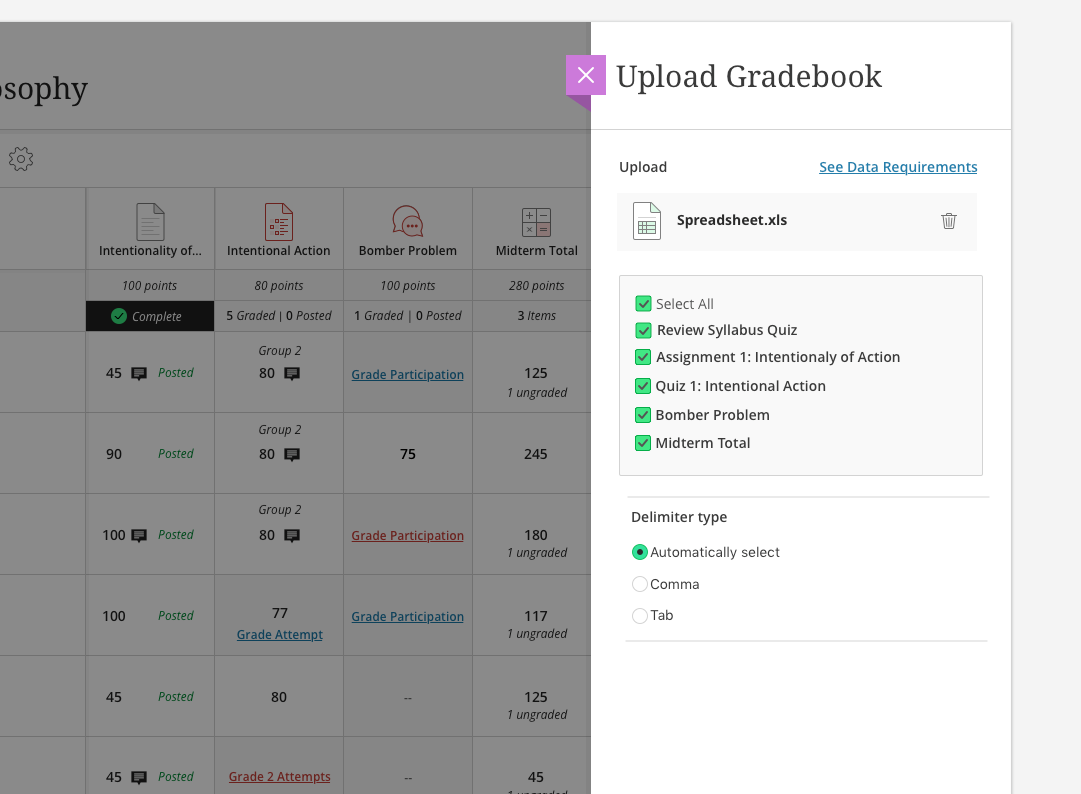Click the Delimiter type heading
1081x794 pixels.
point(679,517)
